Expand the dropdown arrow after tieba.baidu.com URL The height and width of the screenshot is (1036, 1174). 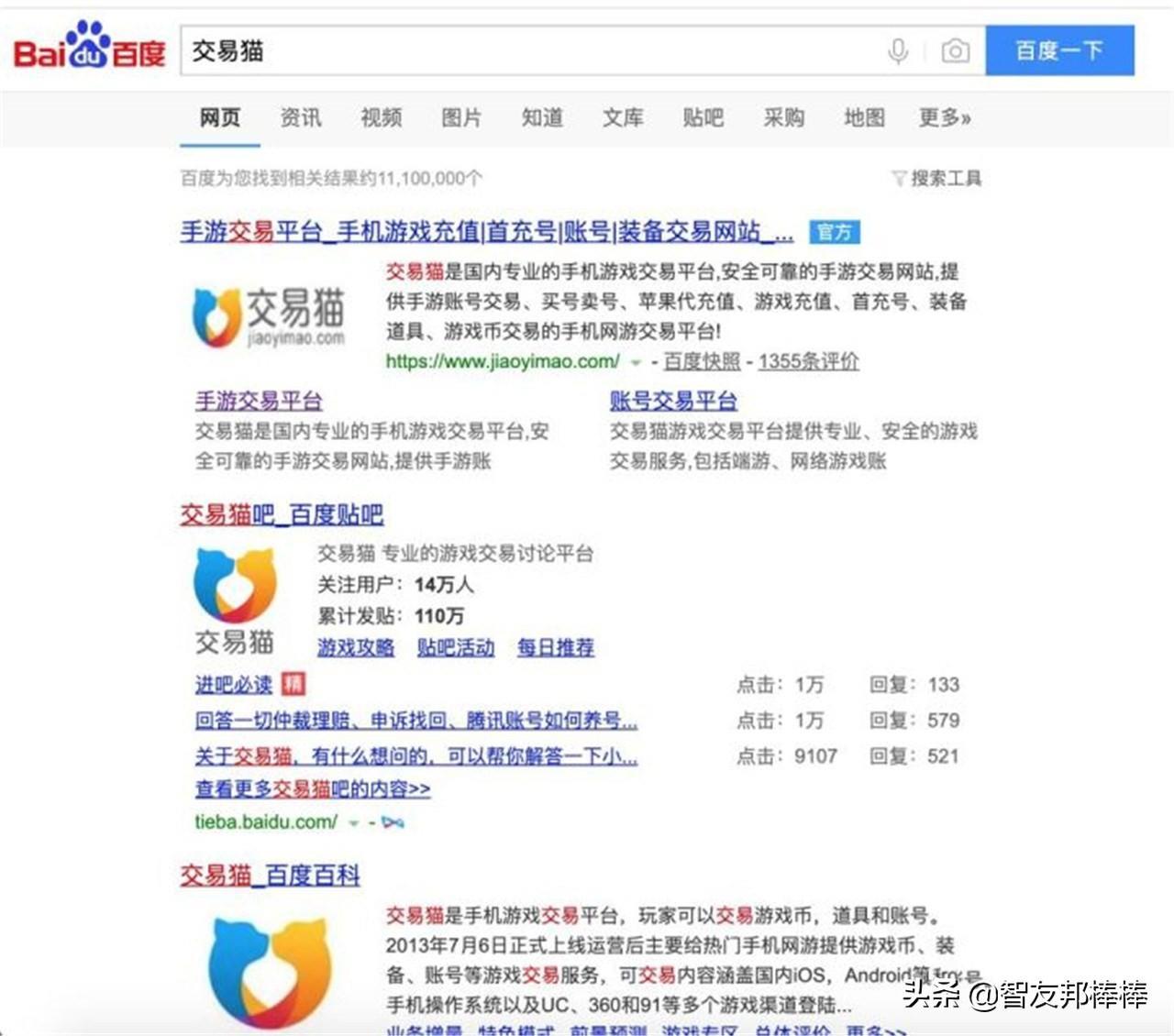353,823
